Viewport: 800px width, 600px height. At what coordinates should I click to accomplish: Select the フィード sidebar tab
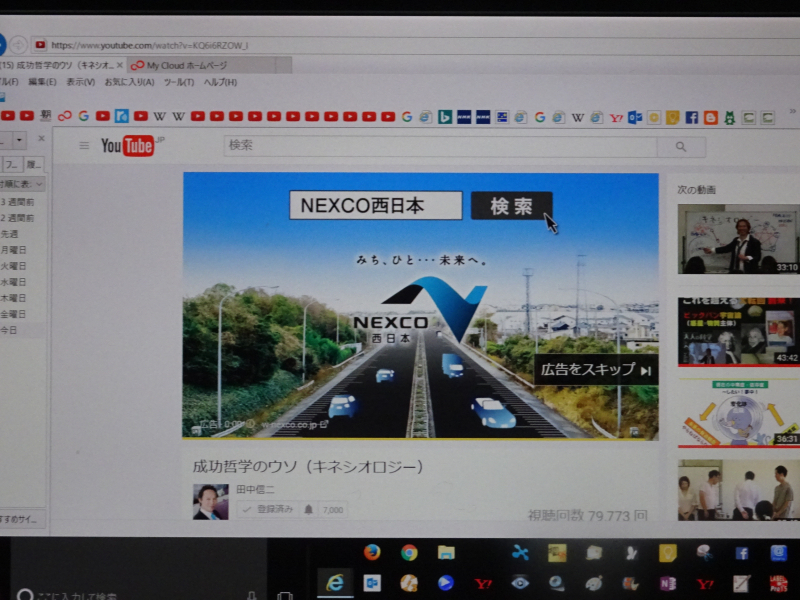pyautogui.click(x=12, y=164)
